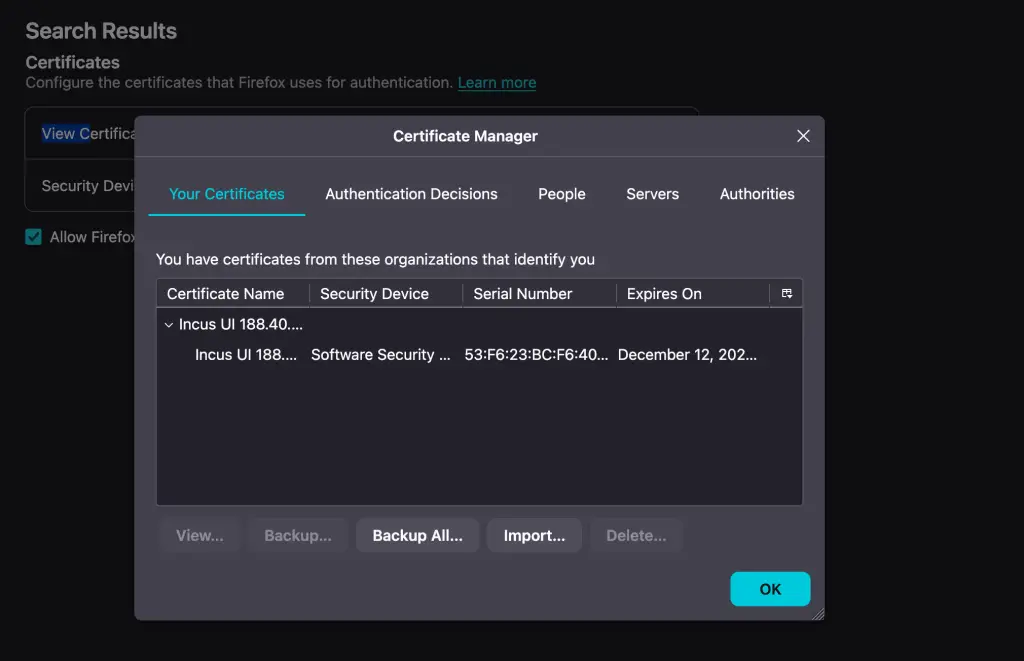Screen dimensions: 1024x661
Task: Open the column picker icon in the table header
Action: click(787, 293)
